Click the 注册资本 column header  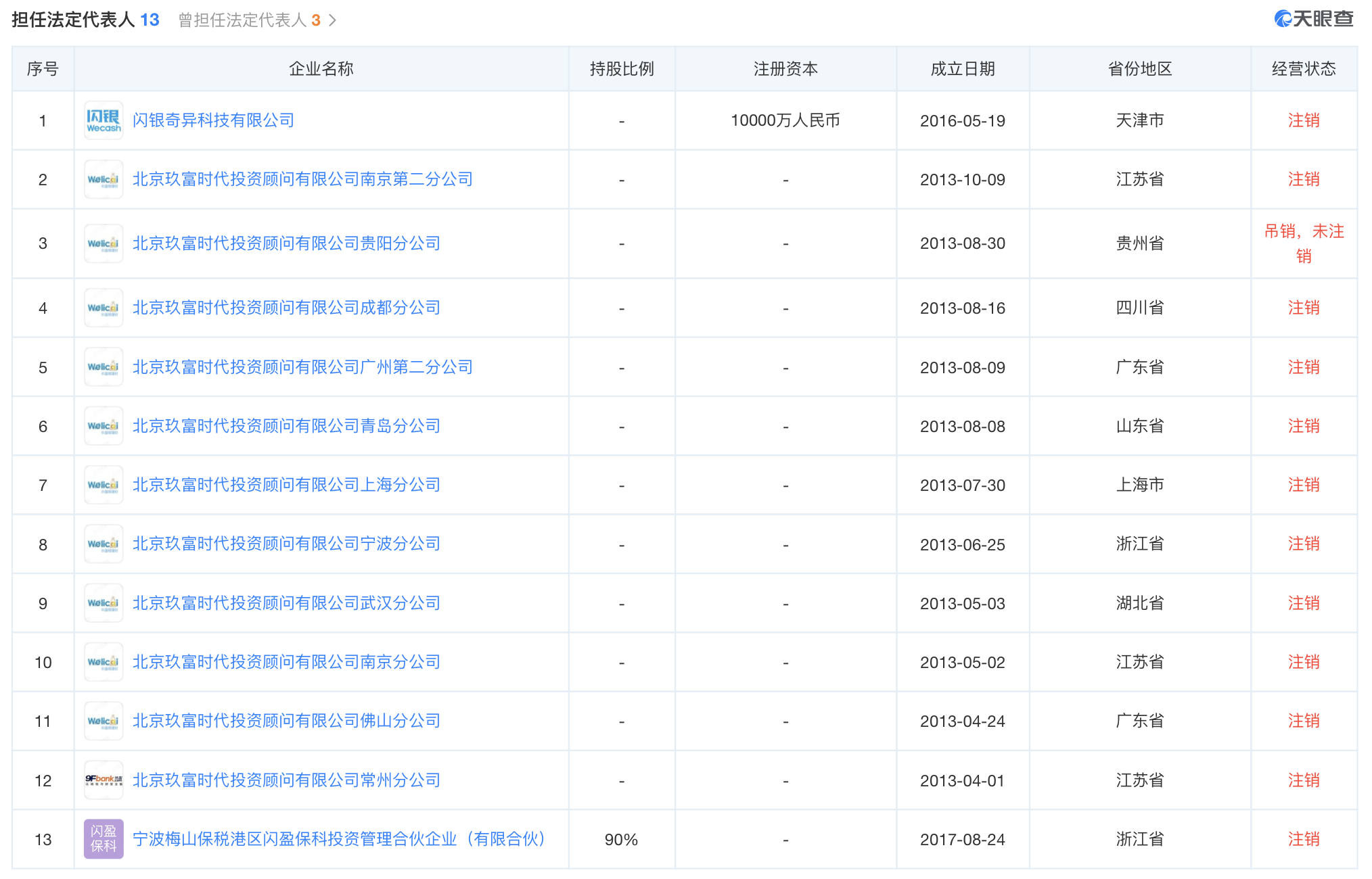[785, 69]
